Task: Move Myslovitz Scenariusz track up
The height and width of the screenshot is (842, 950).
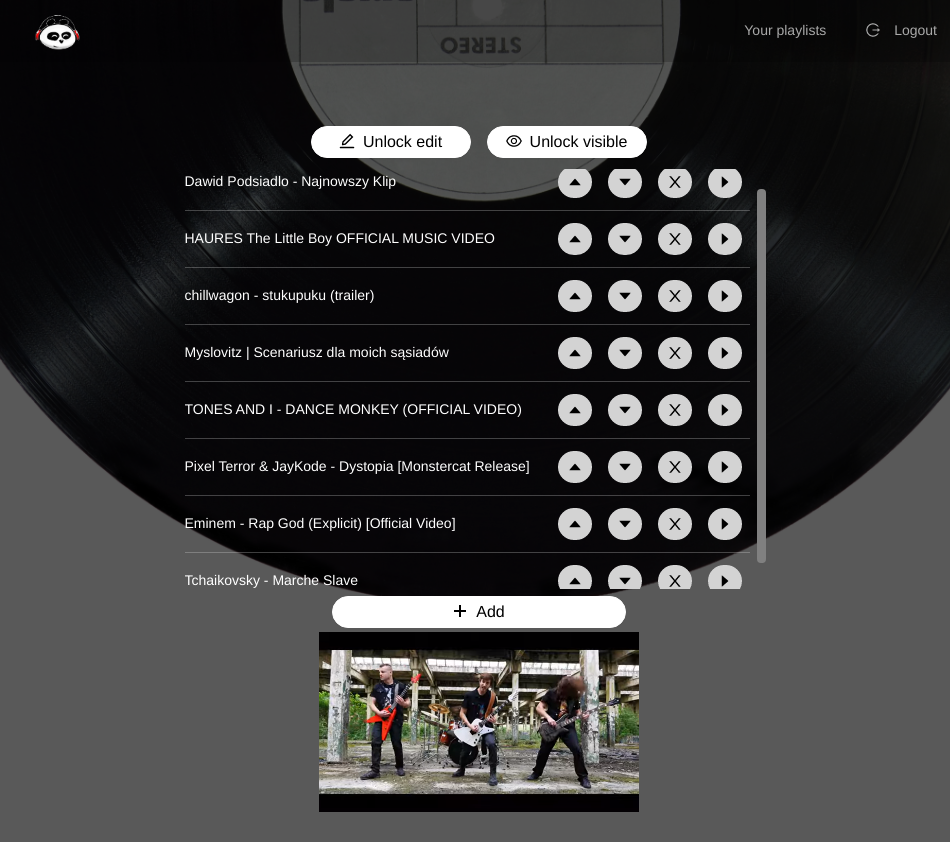Action: pyautogui.click(x=575, y=353)
